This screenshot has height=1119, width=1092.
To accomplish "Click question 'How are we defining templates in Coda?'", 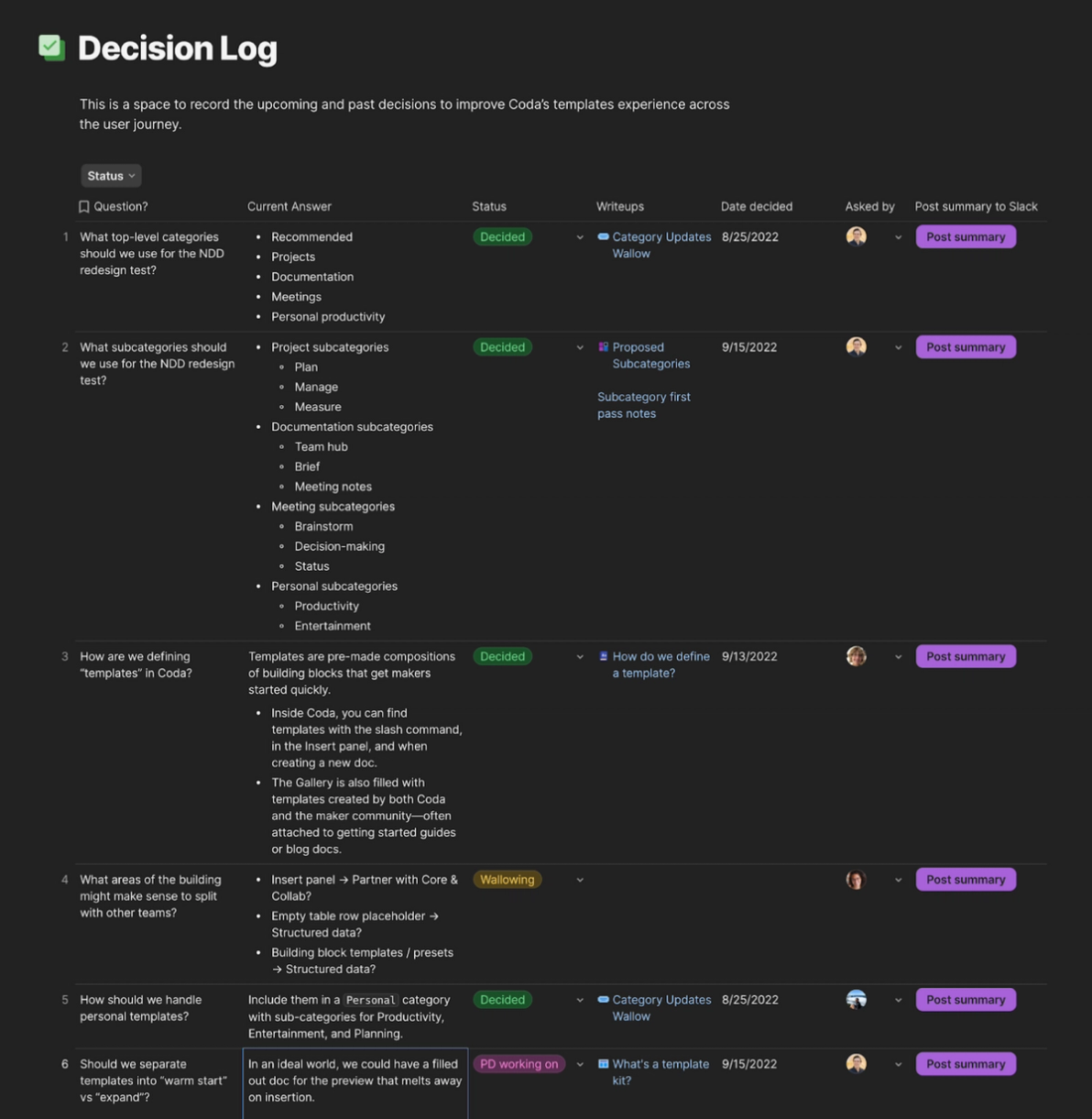I will pos(136,664).
